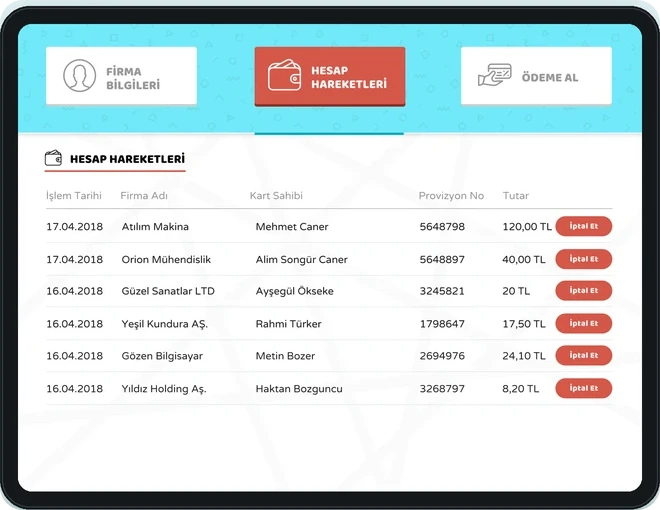Select the company name Orion Mühendislik

click(x=166, y=260)
